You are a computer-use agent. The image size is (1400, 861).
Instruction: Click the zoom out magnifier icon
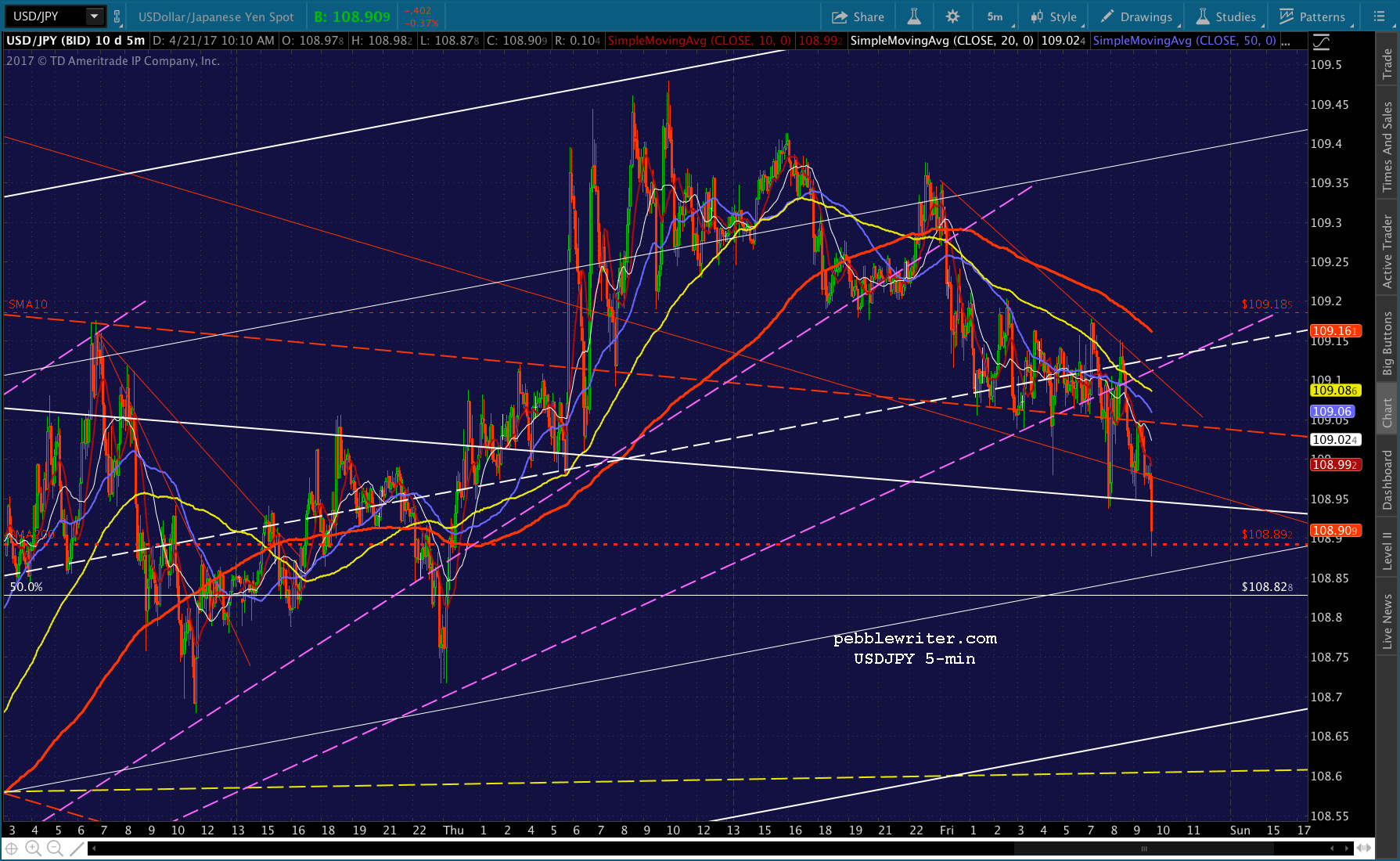[x=55, y=848]
